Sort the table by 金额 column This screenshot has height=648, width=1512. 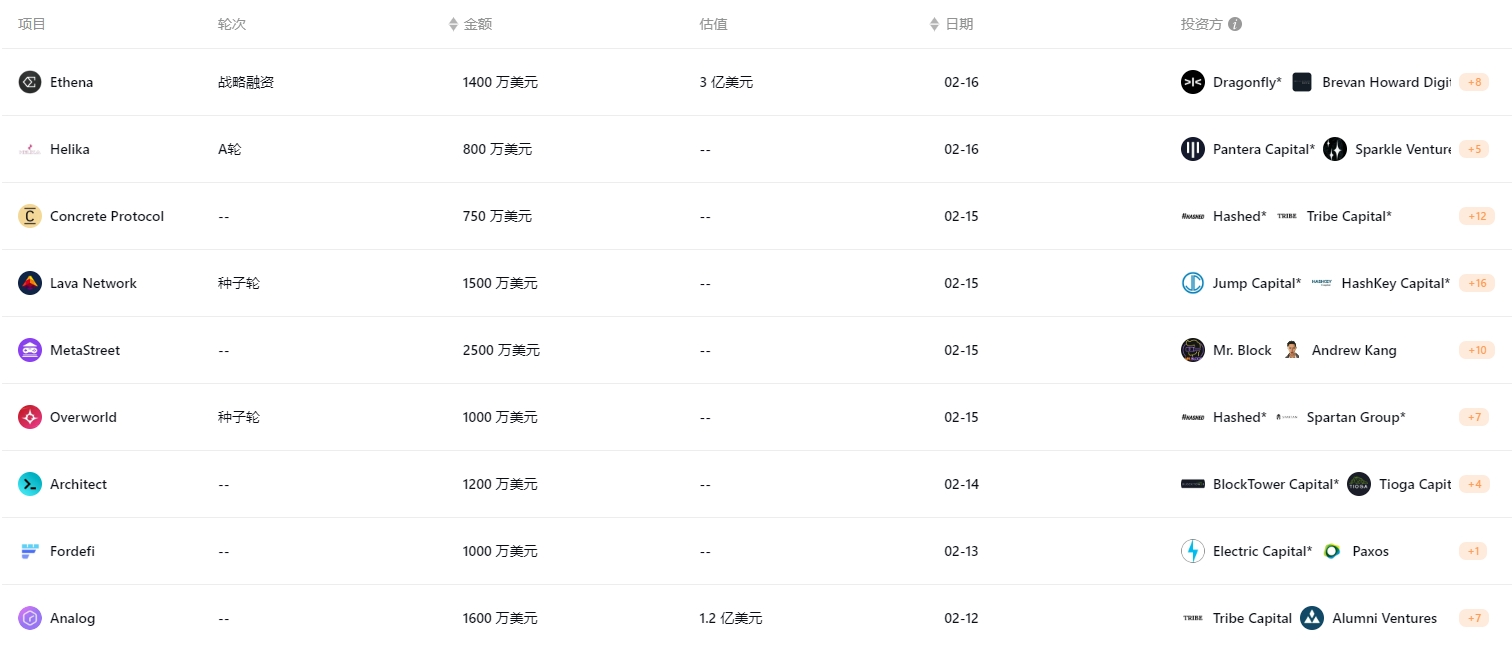click(470, 24)
